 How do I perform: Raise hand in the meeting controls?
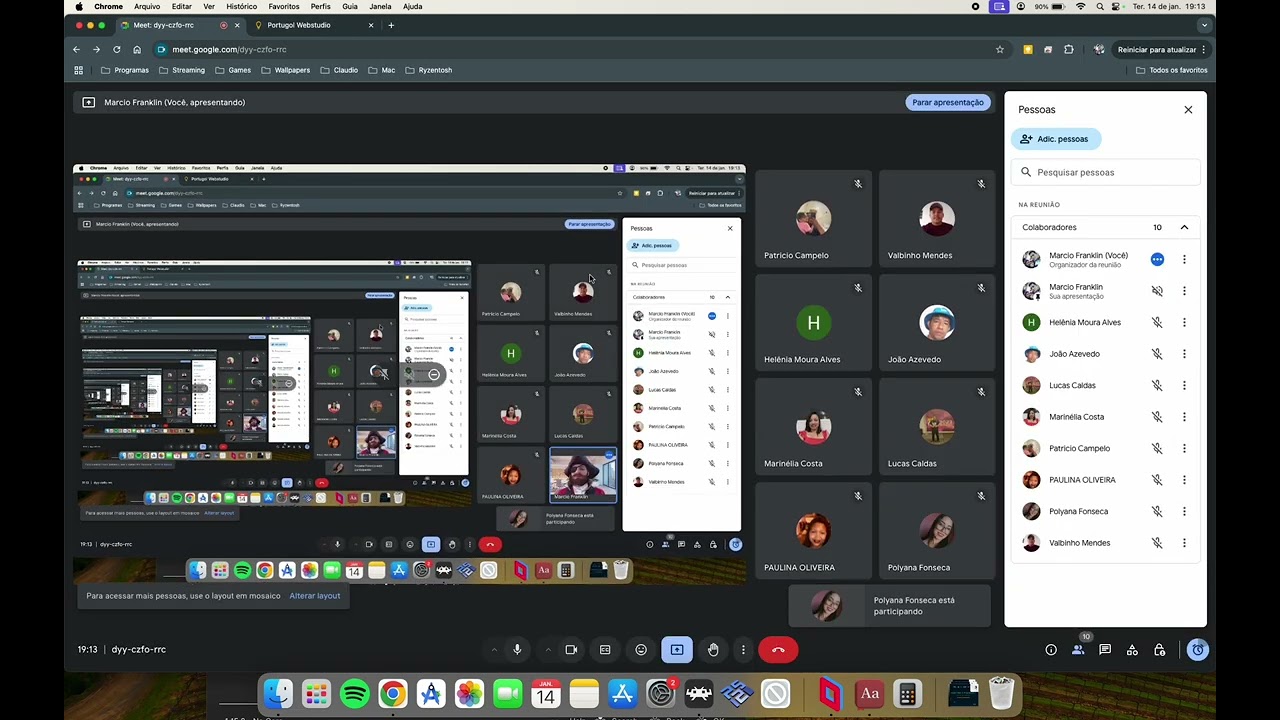pyautogui.click(x=713, y=650)
